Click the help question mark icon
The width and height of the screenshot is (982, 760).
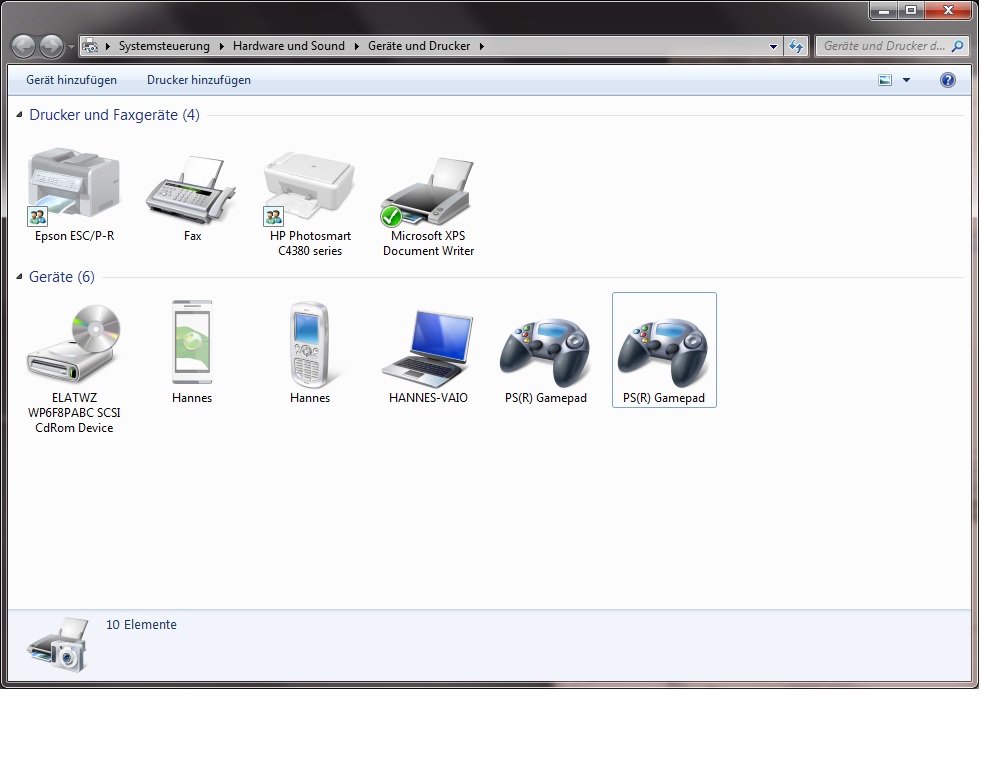(x=948, y=80)
